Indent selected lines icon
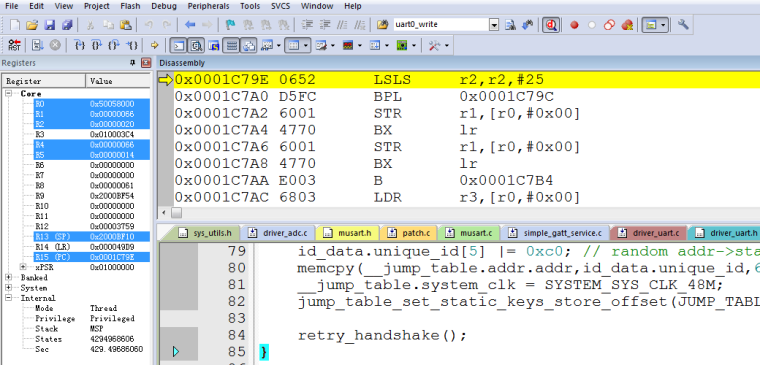The height and width of the screenshot is (365, 760). (307, 25)
